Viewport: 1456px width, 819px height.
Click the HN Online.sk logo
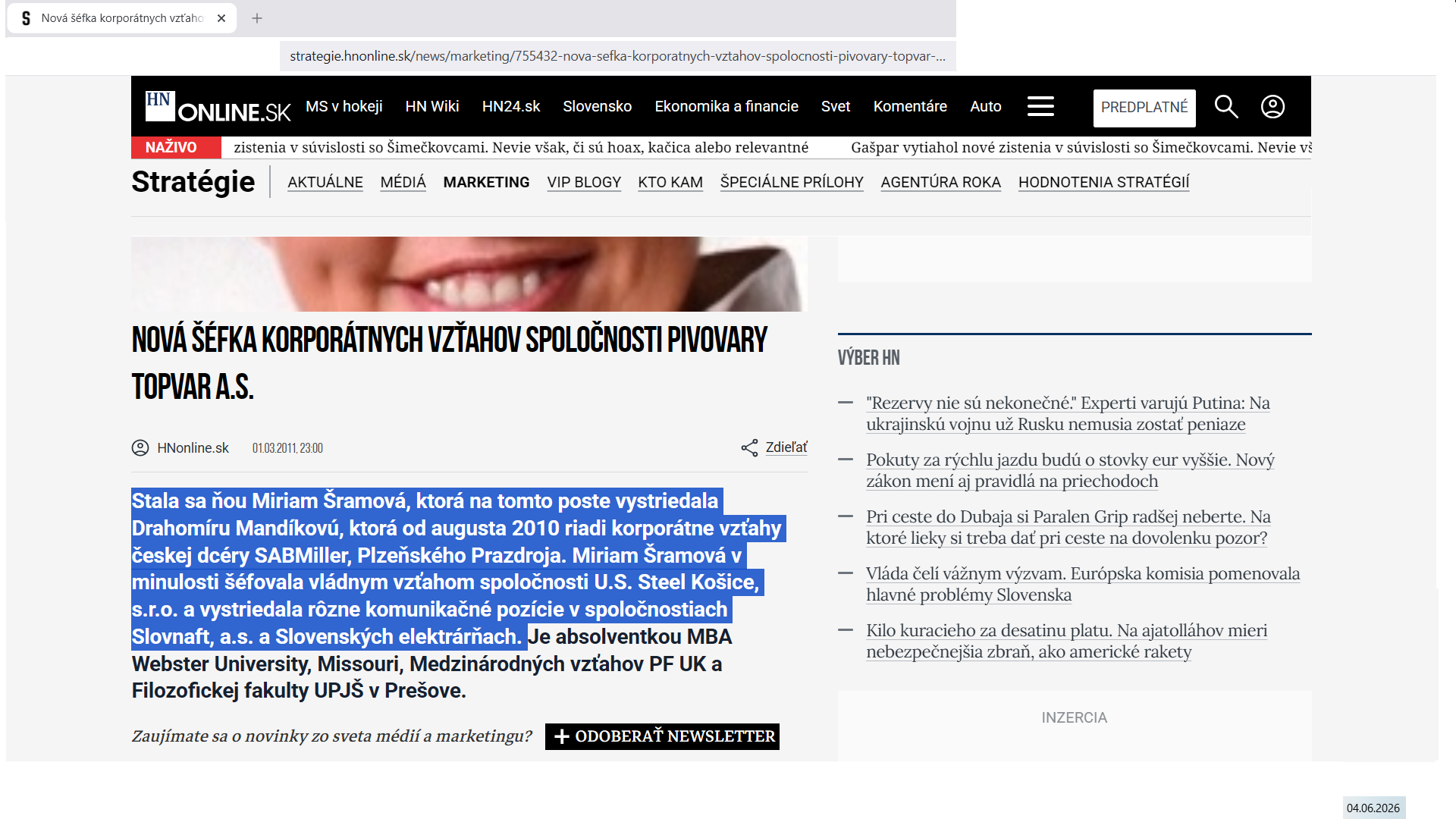point(218,107)
